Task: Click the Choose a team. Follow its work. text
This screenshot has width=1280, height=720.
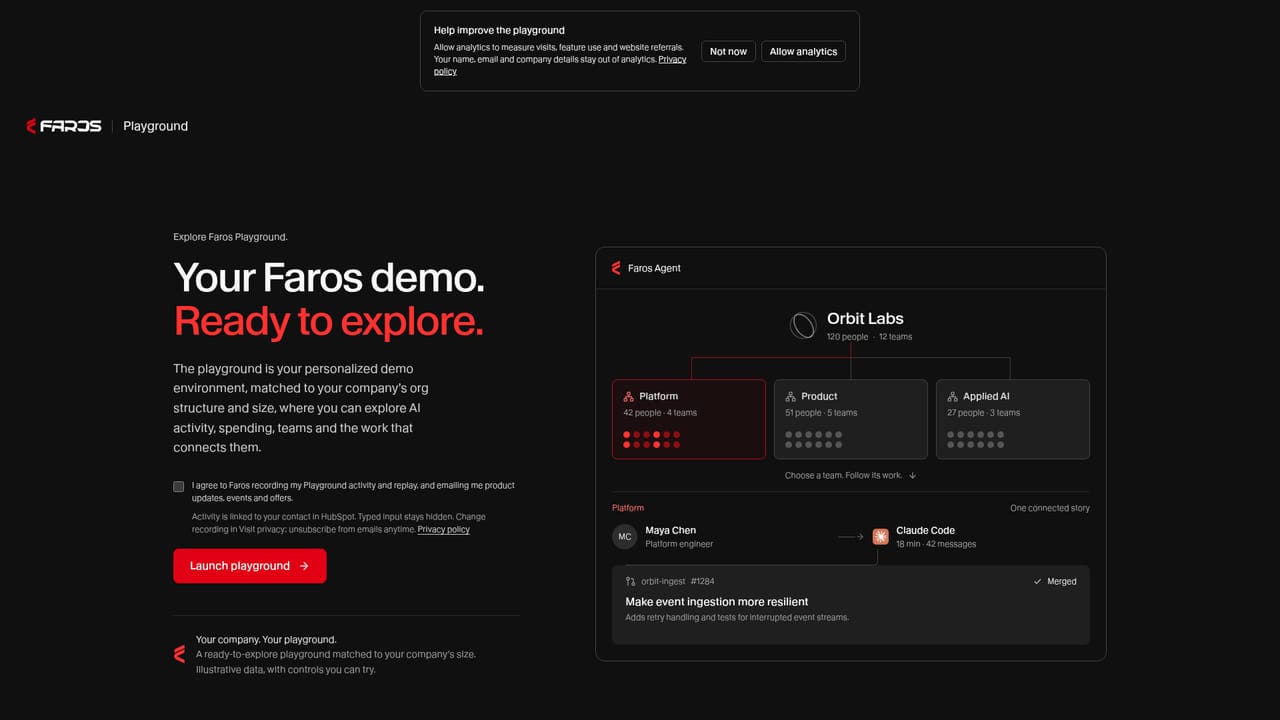Action: click(x=843, y=476)
